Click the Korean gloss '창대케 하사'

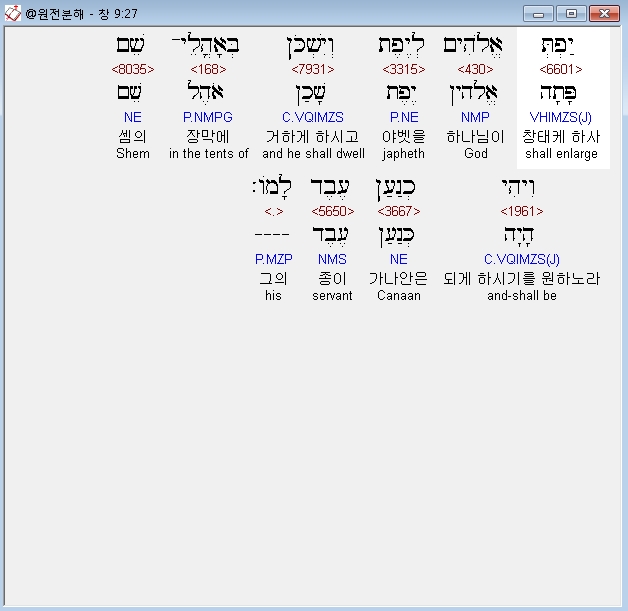[x=561, y=137]
